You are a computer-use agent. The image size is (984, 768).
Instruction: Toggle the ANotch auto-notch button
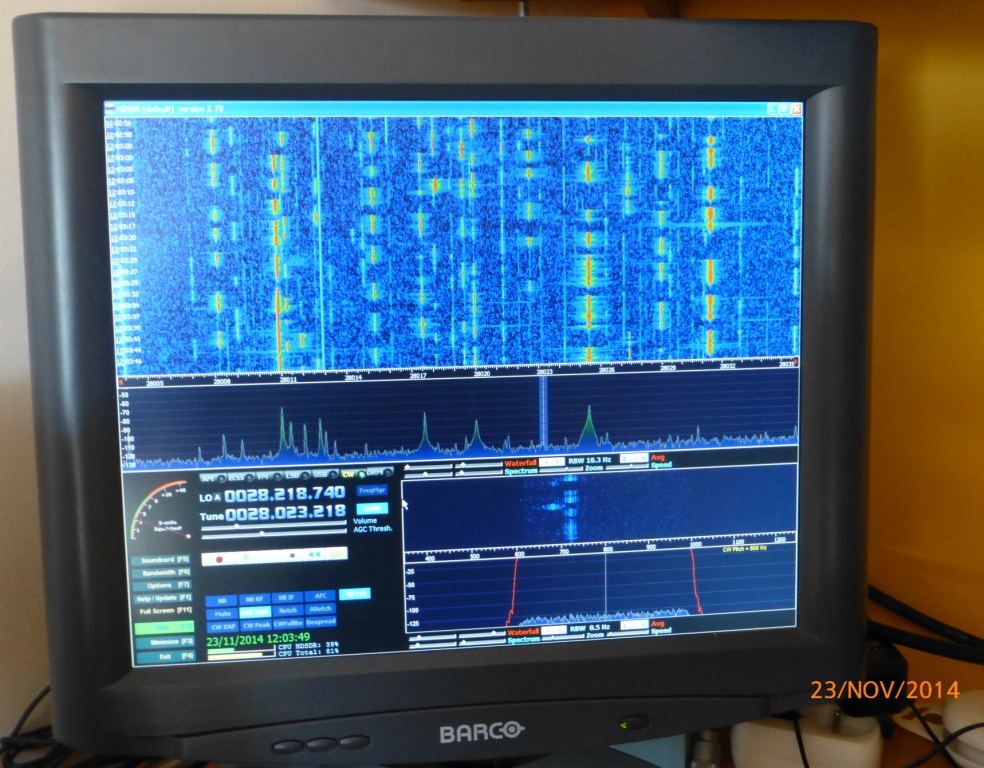[x=321, y=609]
